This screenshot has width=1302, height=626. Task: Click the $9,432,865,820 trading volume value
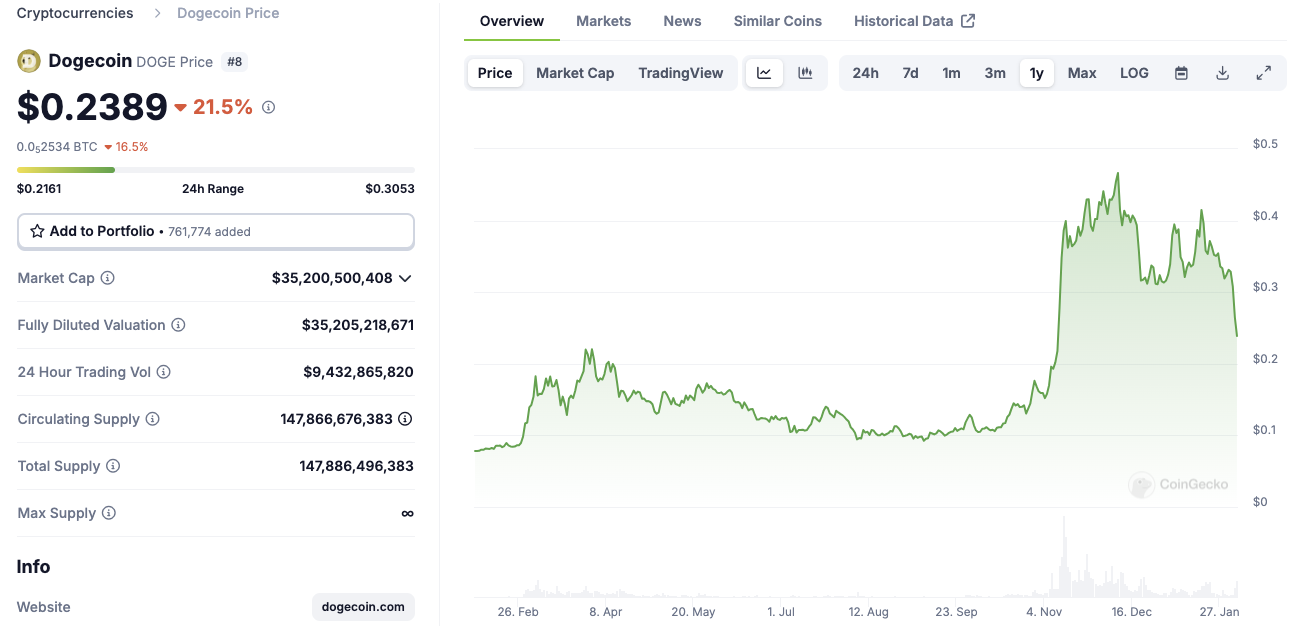359,372
